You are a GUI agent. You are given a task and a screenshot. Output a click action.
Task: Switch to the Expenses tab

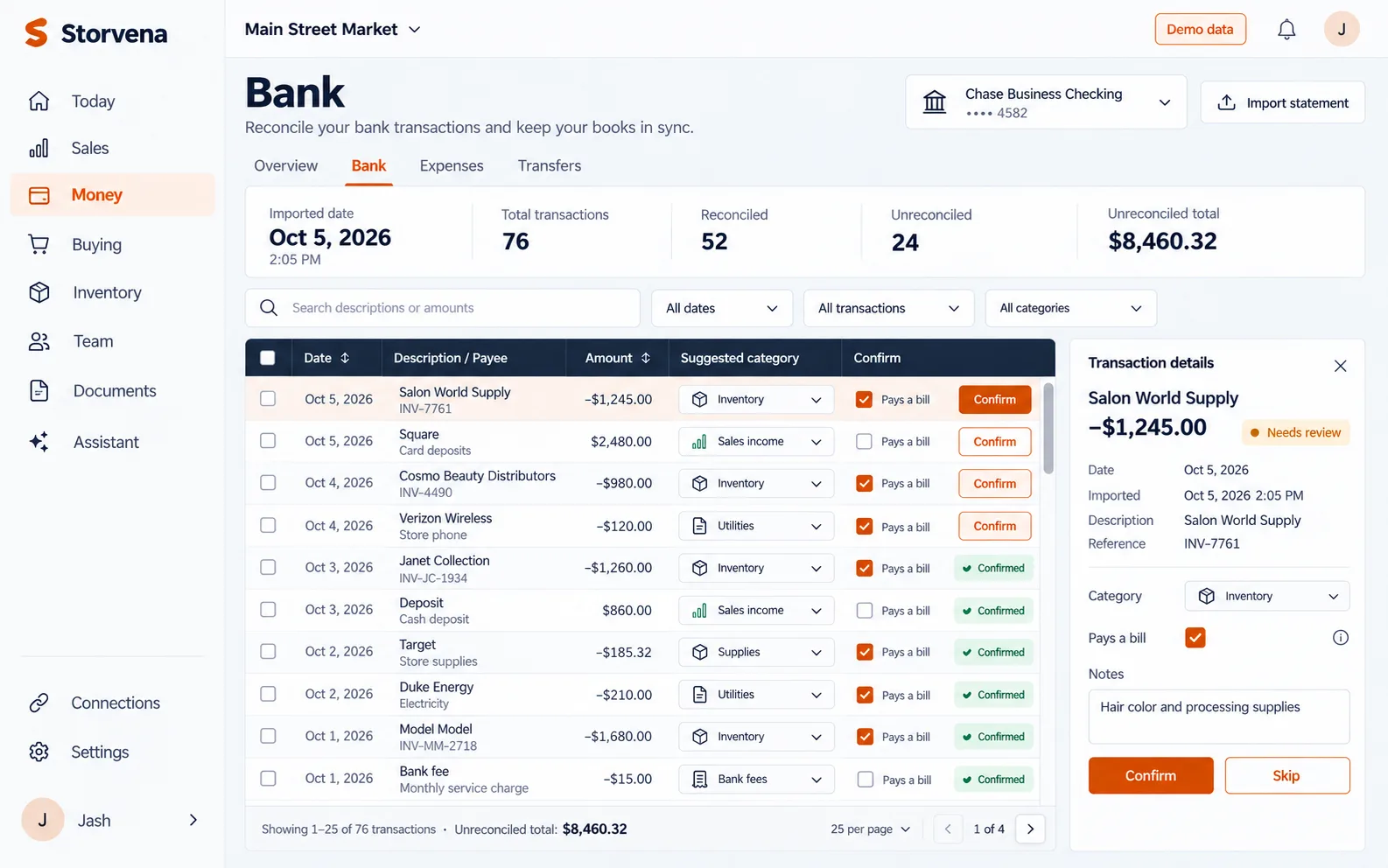coord(452,165)
